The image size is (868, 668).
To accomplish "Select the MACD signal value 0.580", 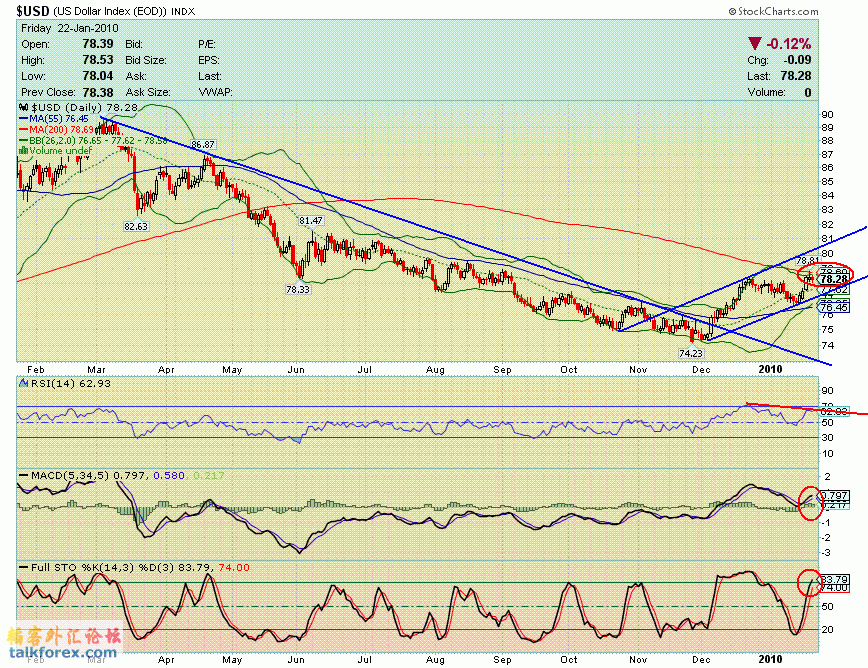I will coord(168,475).
